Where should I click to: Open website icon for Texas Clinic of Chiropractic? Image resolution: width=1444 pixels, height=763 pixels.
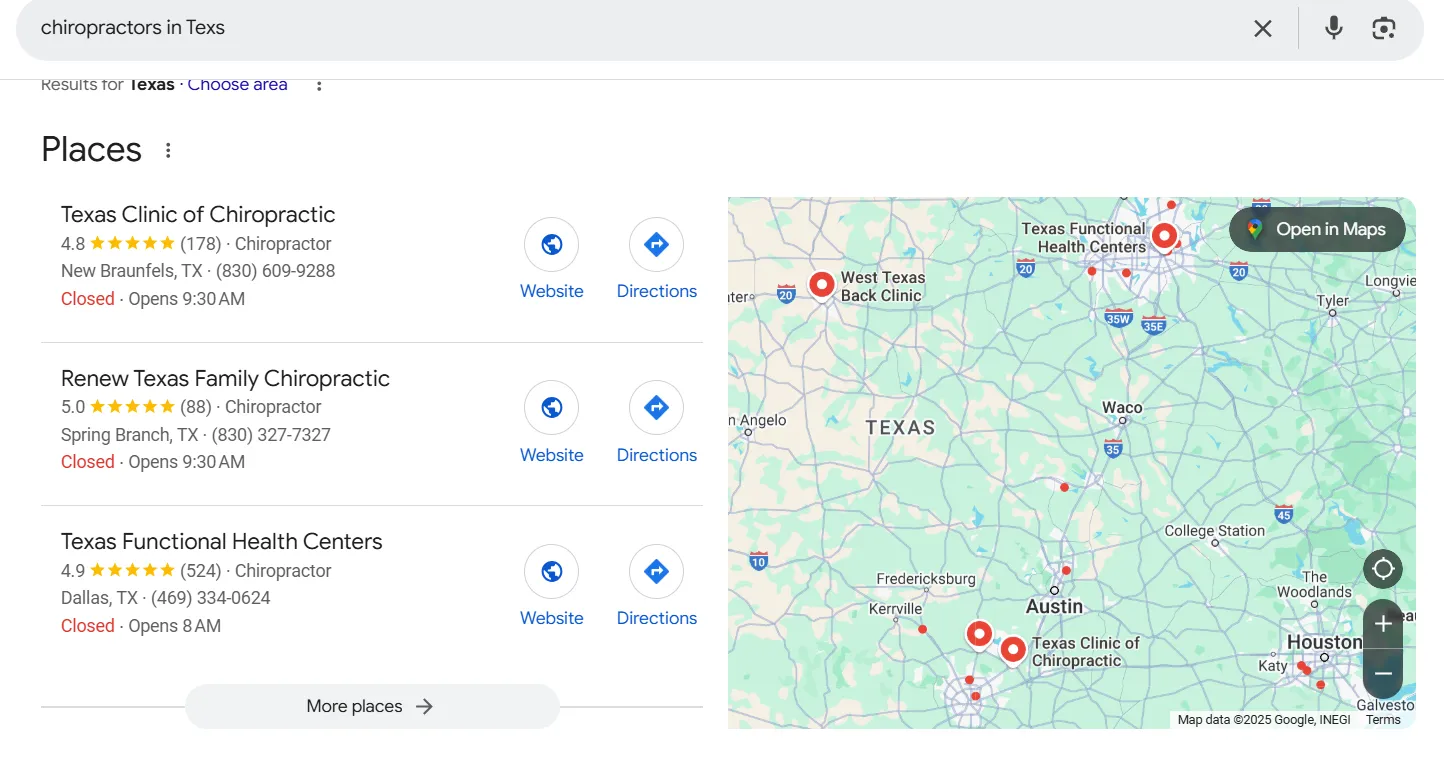pyautogui.click(x=551, y=244)
